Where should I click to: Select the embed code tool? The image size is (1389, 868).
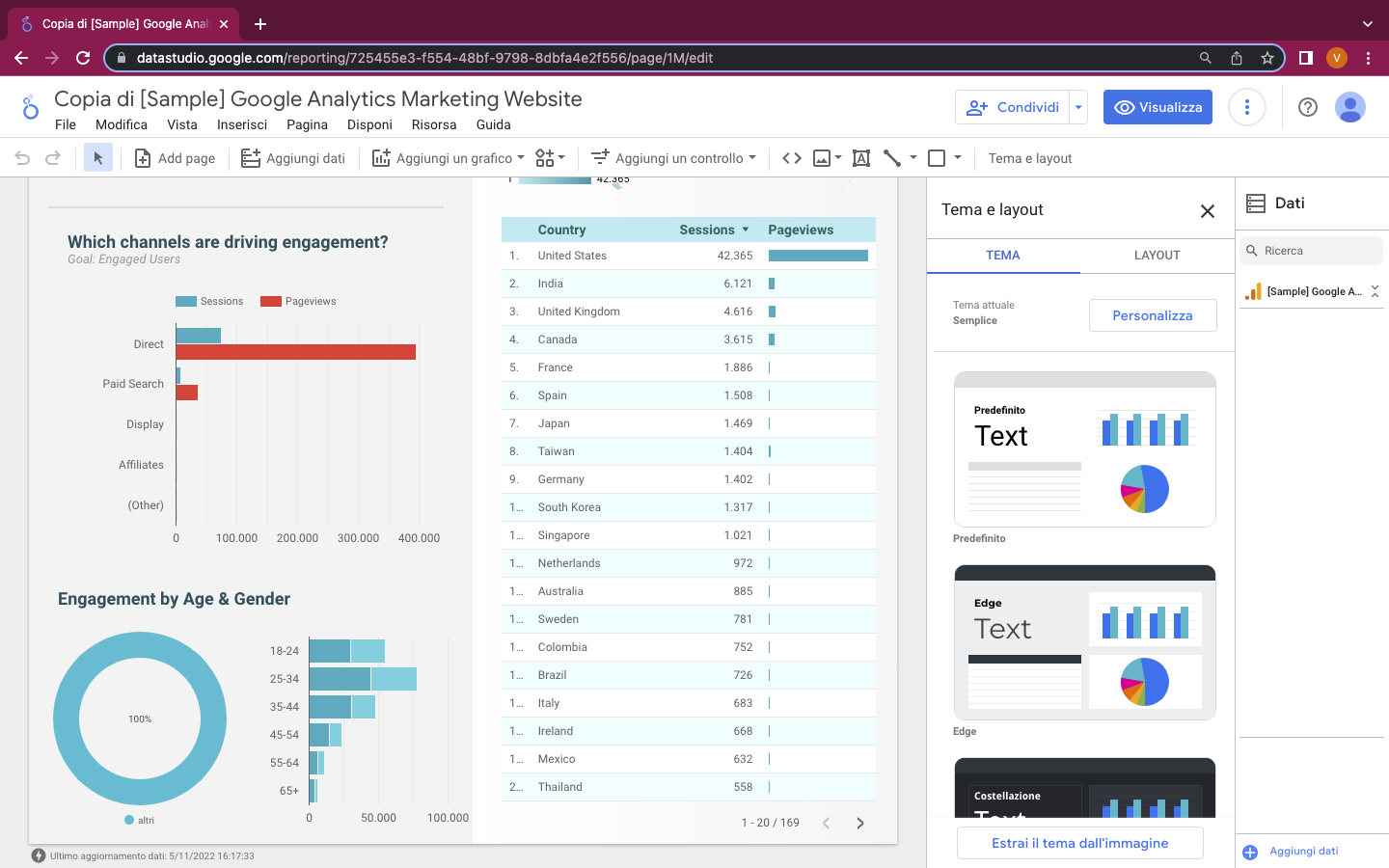click(791, 157)
